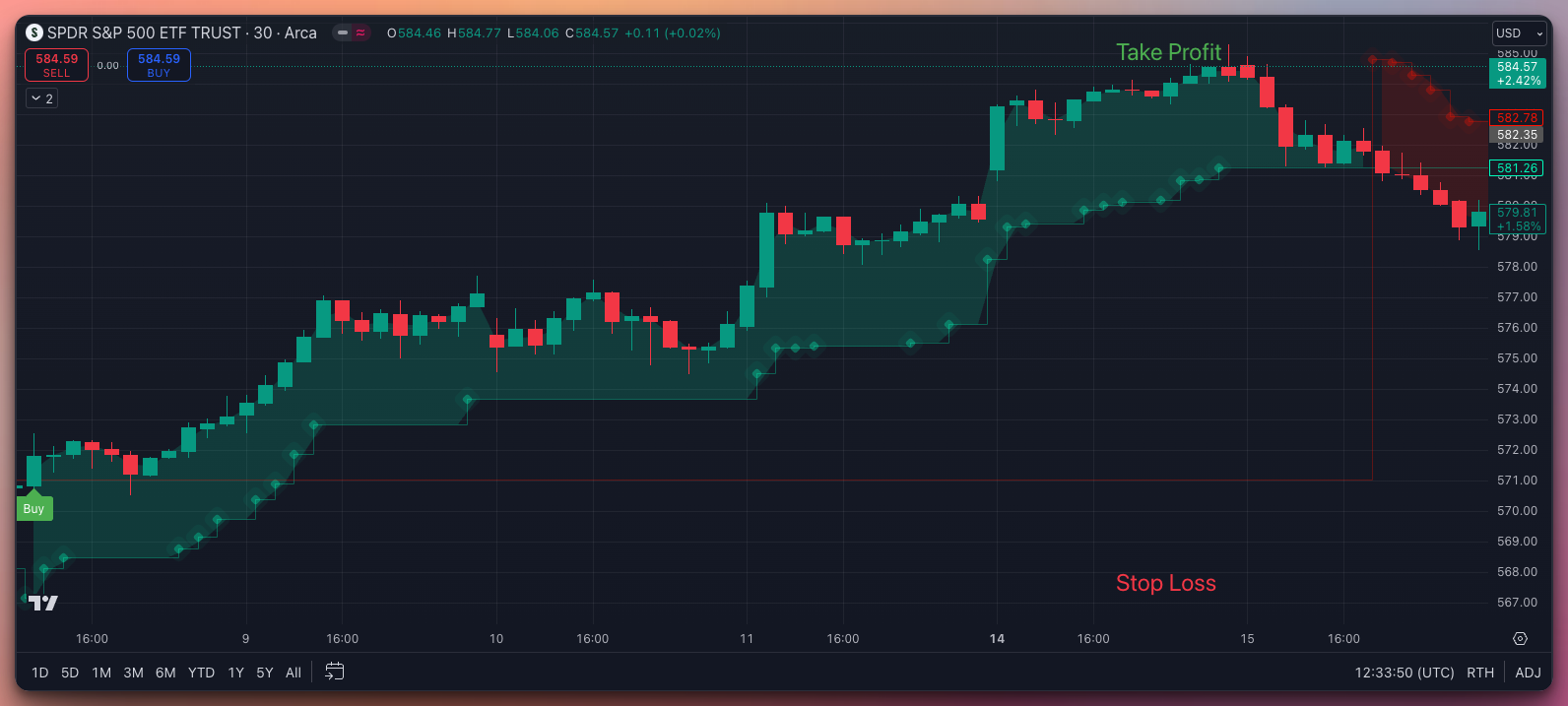Click the red 582.78 price label
Image resolution: width=1568 pixels, height=706 pixels.
pos(1517,118)
